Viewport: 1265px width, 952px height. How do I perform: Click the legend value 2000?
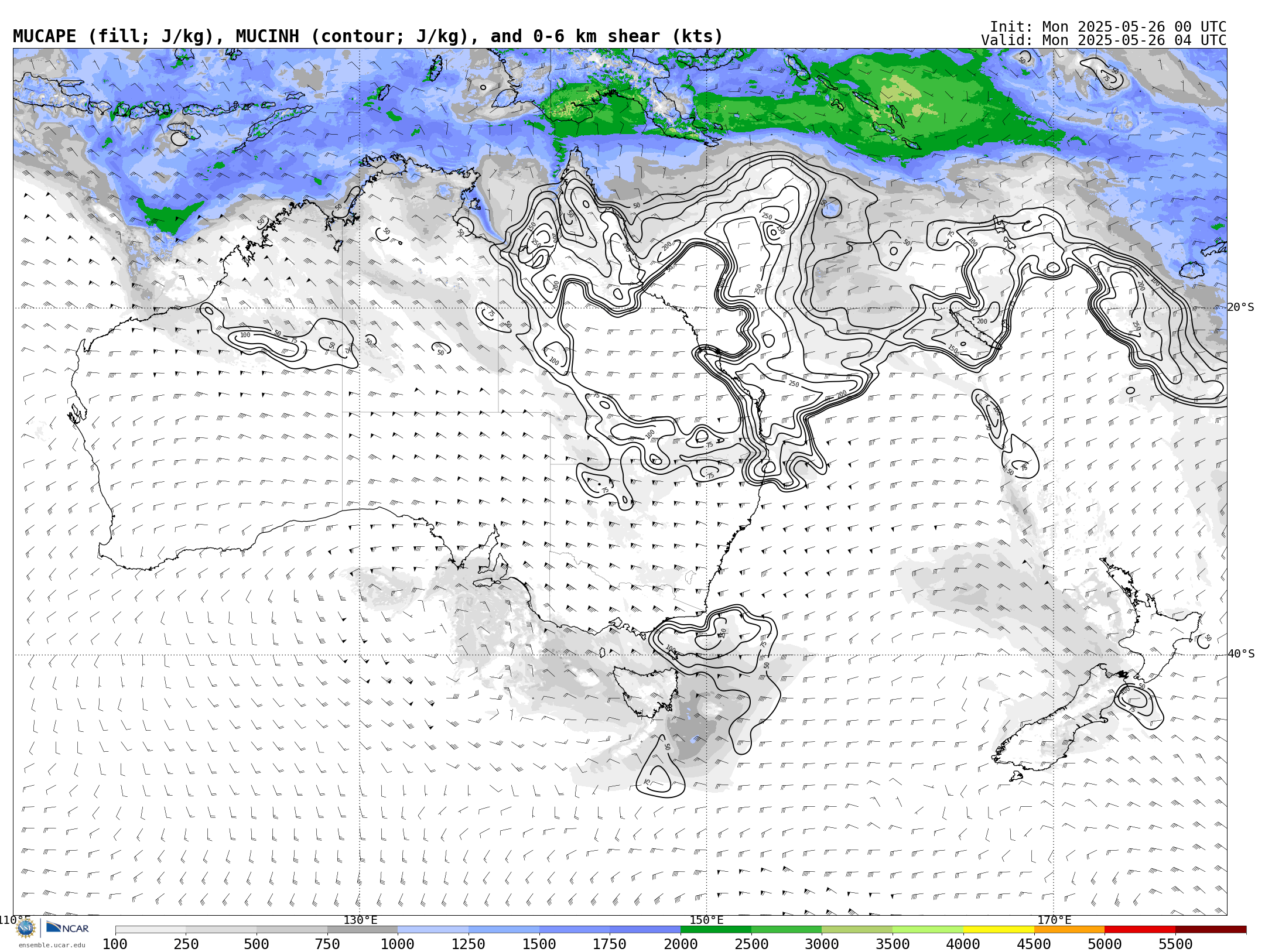click(x=681, y=944)
